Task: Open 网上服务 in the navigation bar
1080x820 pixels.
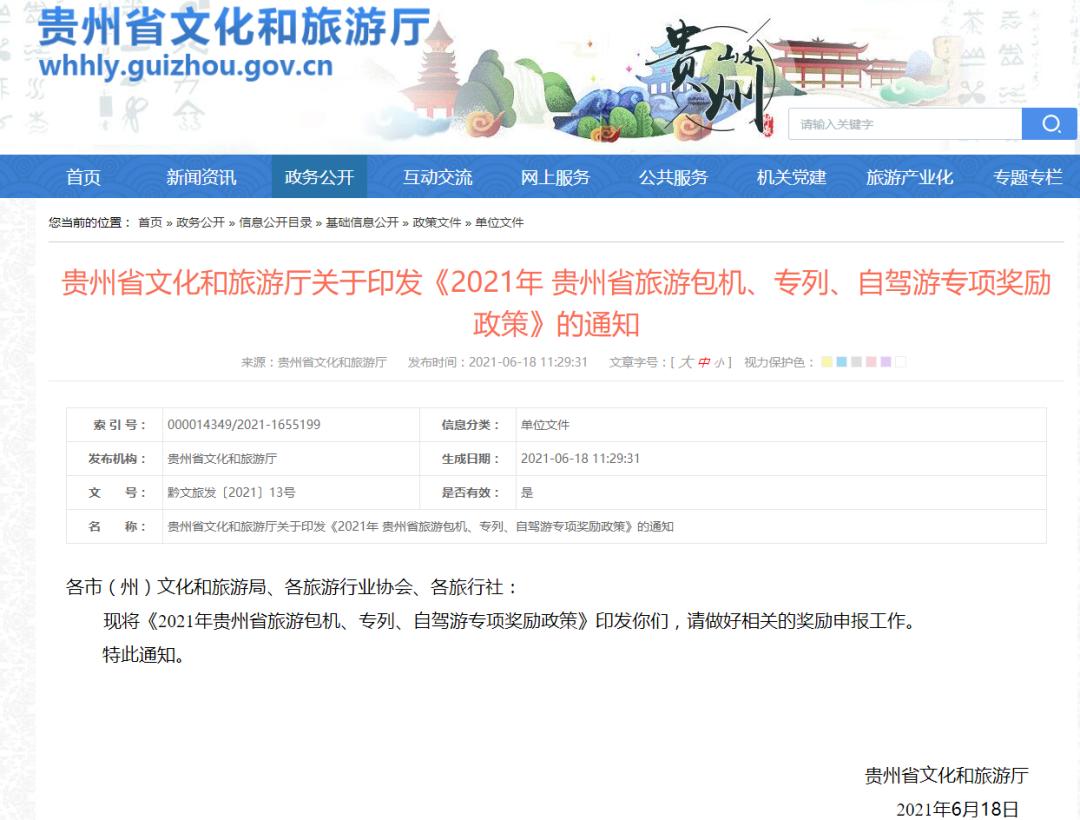Action: click(555, 177)
